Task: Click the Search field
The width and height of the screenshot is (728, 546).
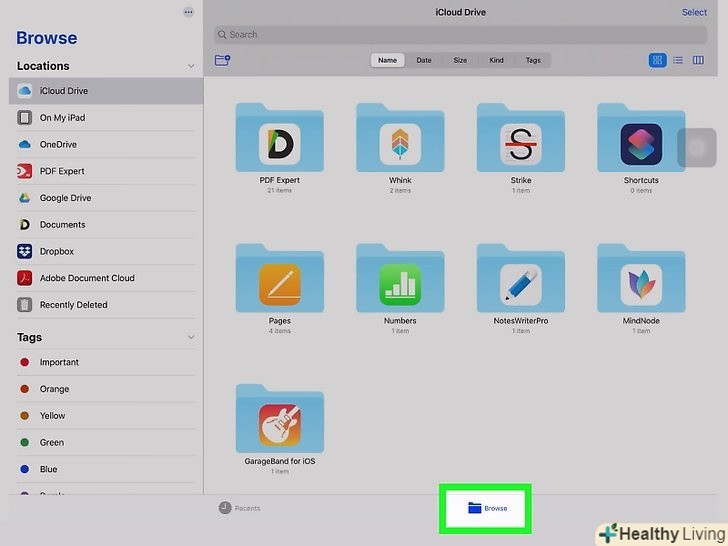Action: 460,35
